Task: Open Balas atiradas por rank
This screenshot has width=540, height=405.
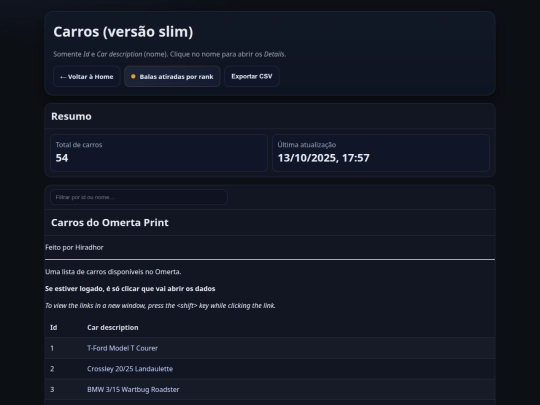Action: click(x=172, y=76)
